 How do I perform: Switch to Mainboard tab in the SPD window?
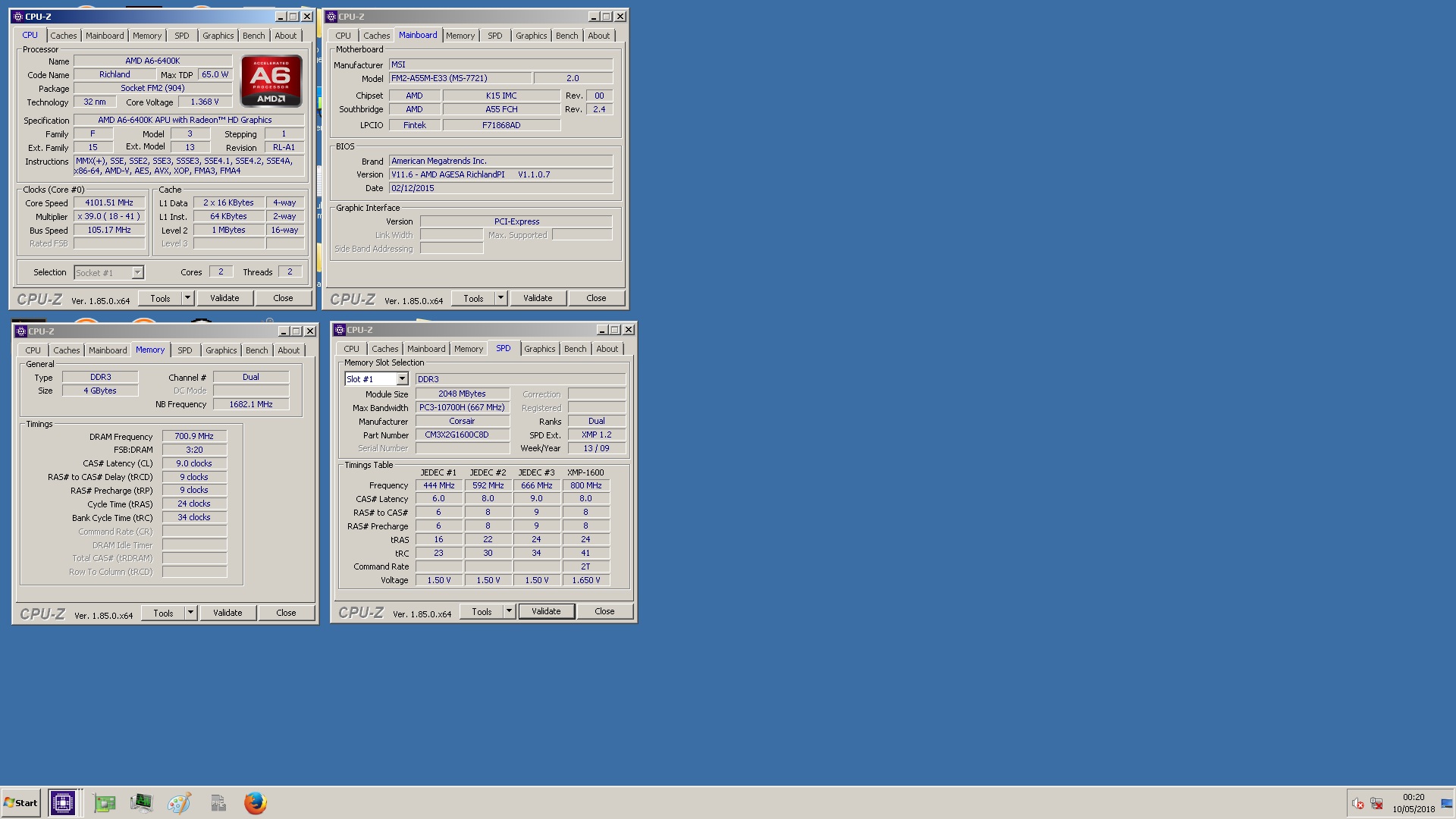(426, 349)
